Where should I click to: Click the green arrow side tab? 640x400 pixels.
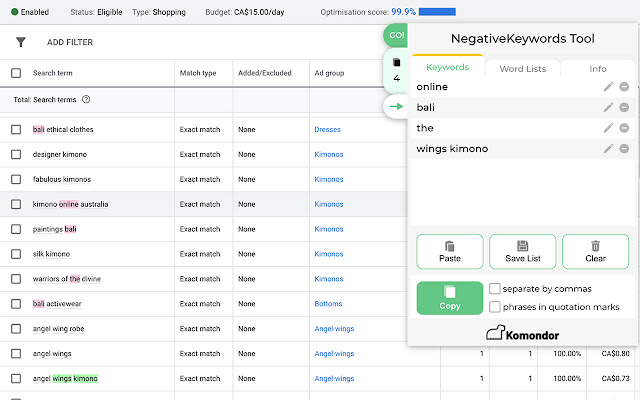397,106
